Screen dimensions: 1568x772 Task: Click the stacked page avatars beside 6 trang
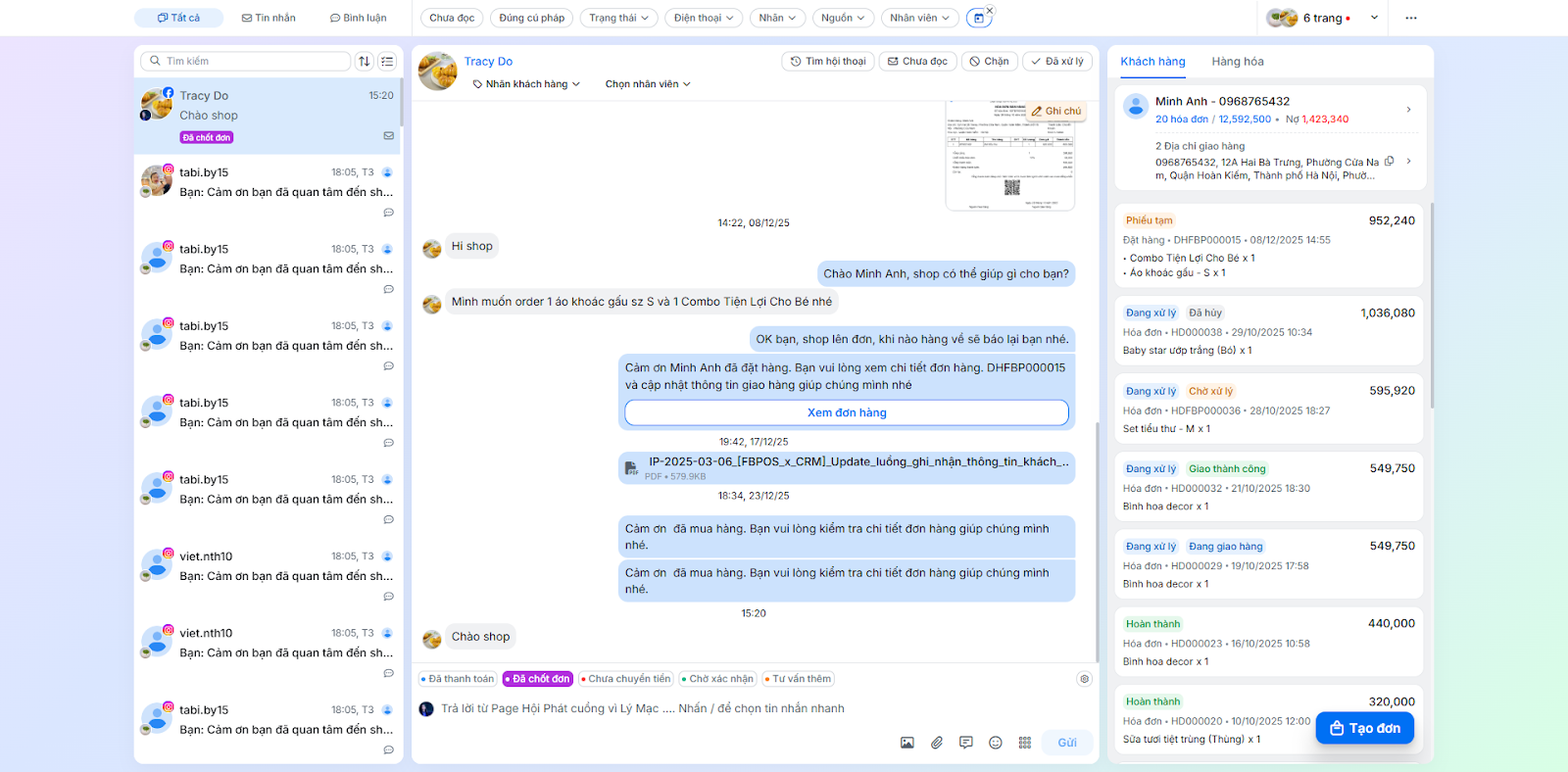click(1282, 18)
